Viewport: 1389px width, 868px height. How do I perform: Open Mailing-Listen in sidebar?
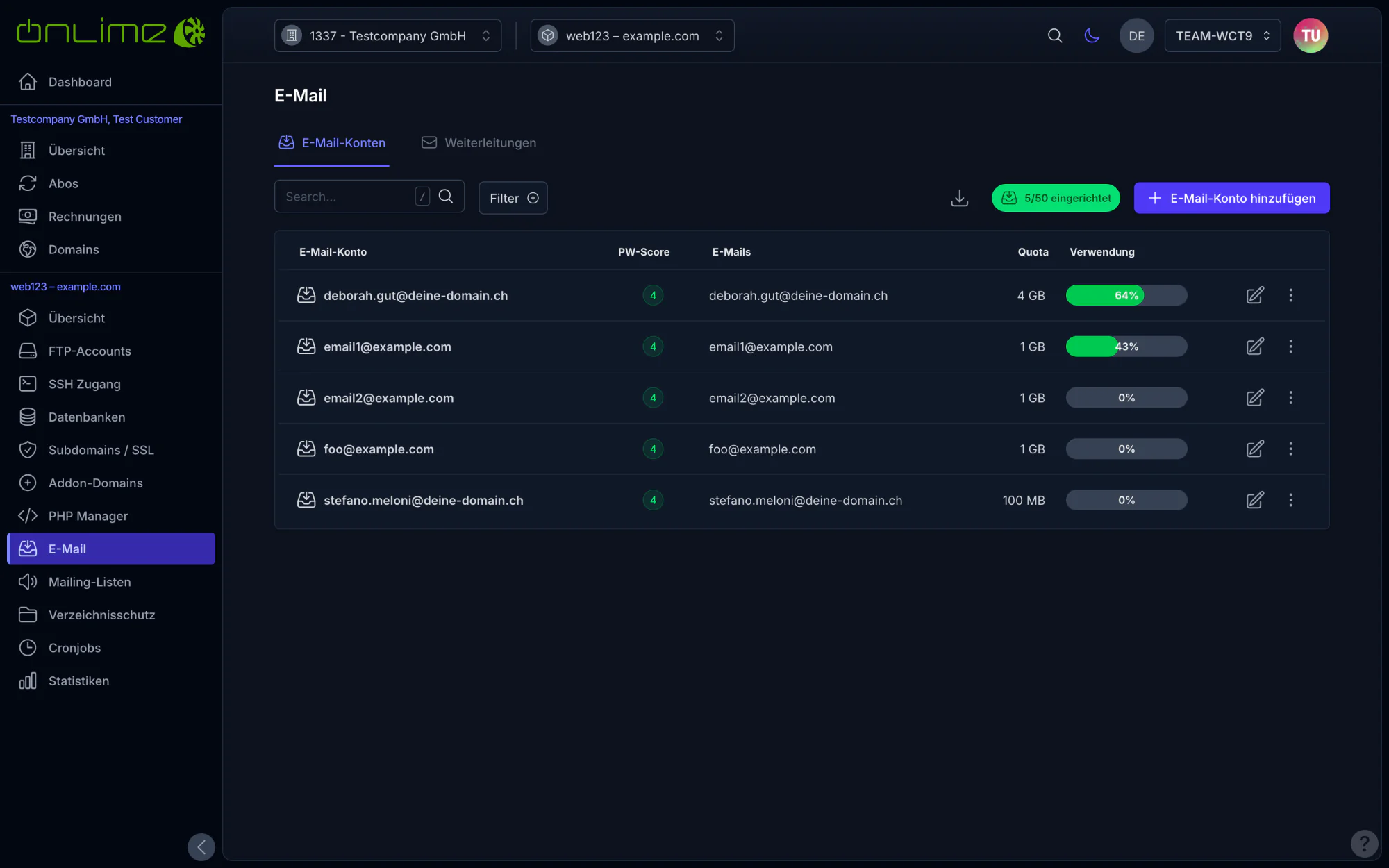(x=111, y=582)
